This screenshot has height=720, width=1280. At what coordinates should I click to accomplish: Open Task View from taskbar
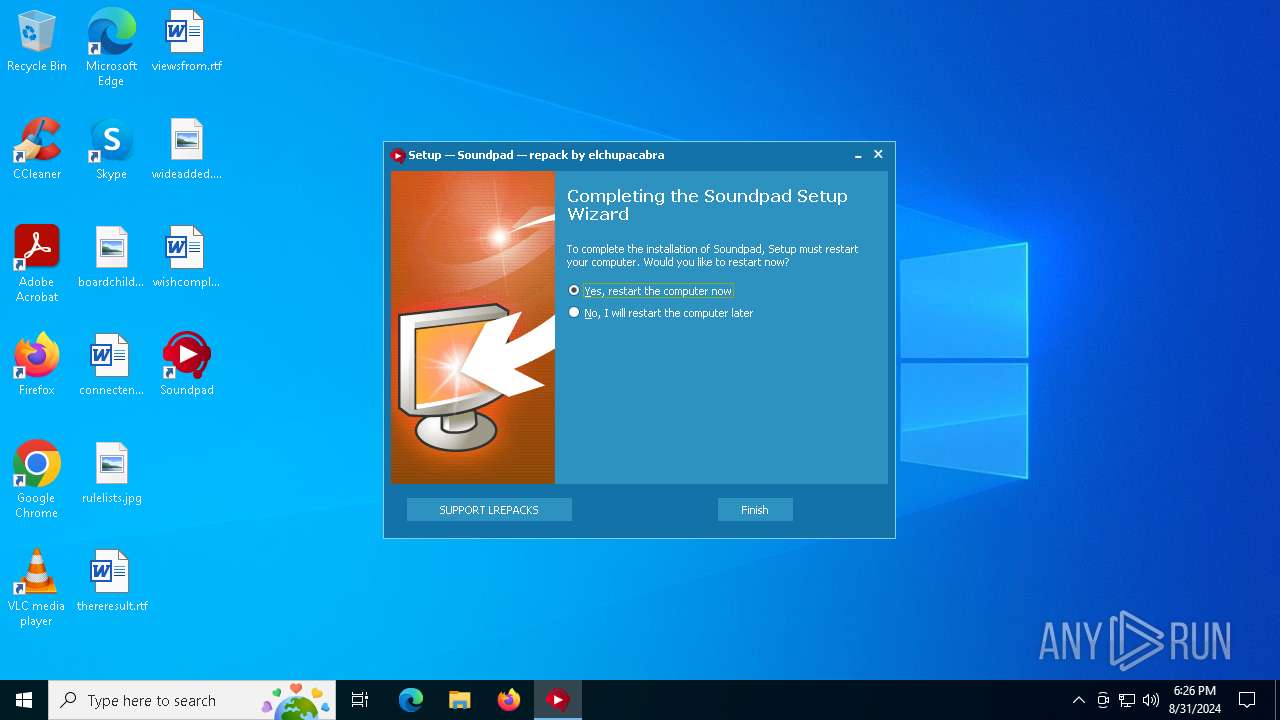click(360, 700)
